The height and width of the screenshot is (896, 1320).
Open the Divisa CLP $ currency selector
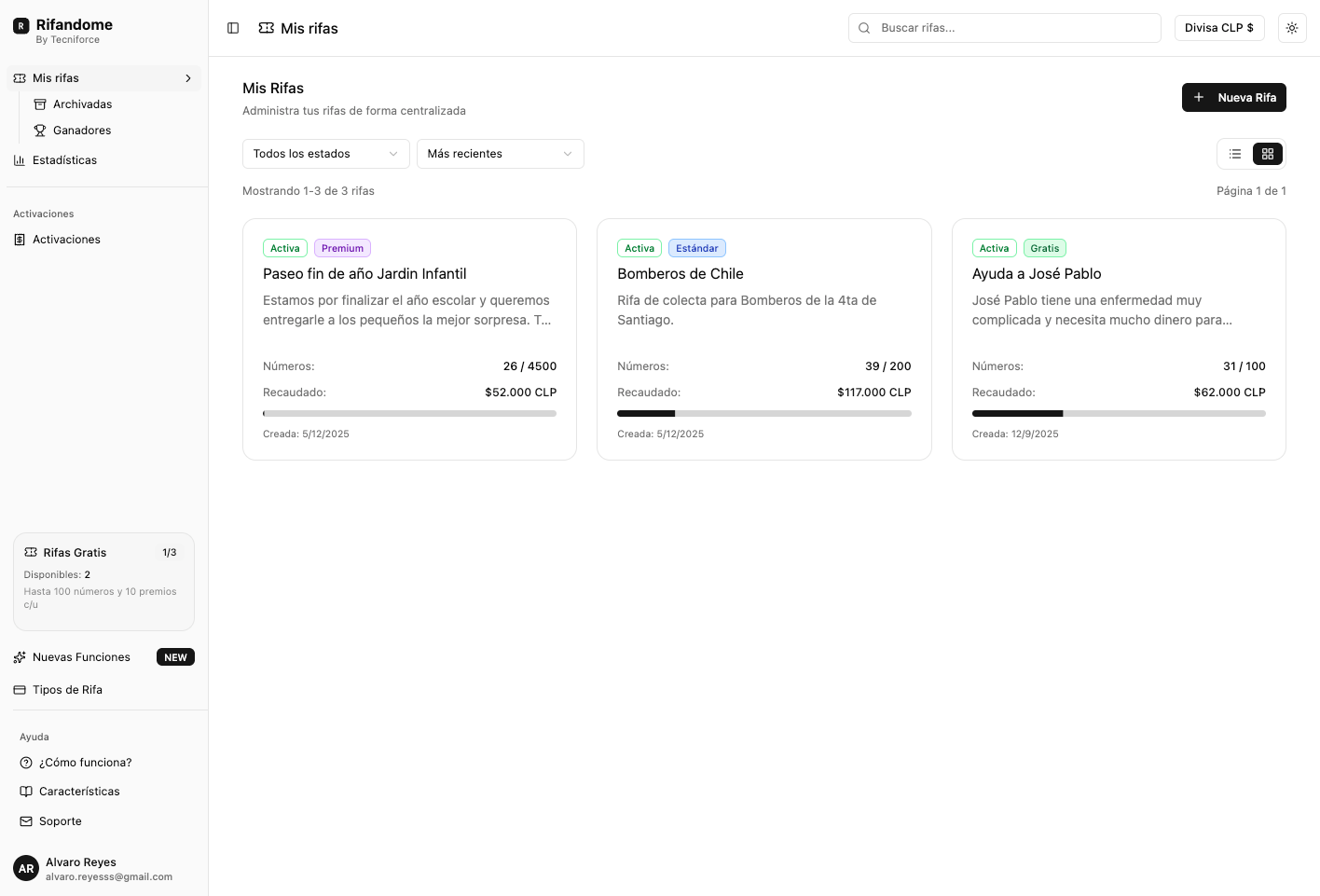tap(1218, 28)
